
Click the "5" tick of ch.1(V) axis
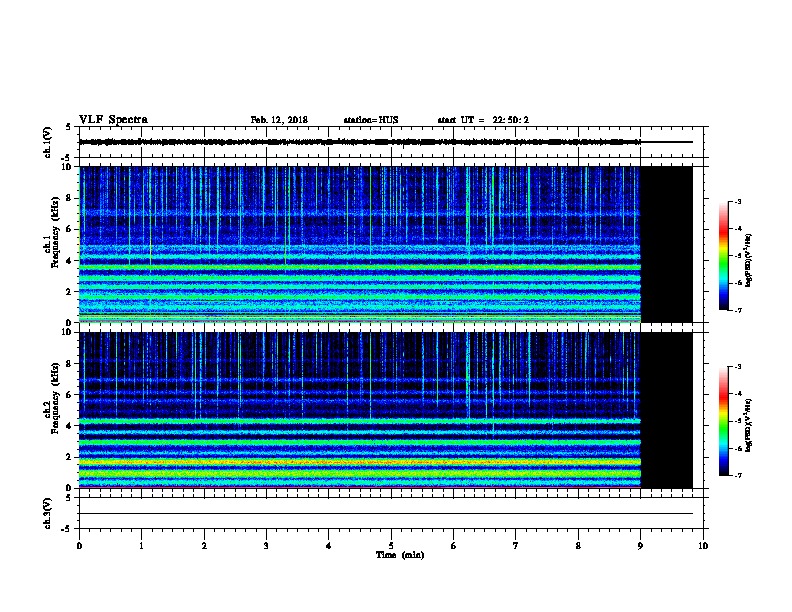pyautogui.click(x=69, y=127)
